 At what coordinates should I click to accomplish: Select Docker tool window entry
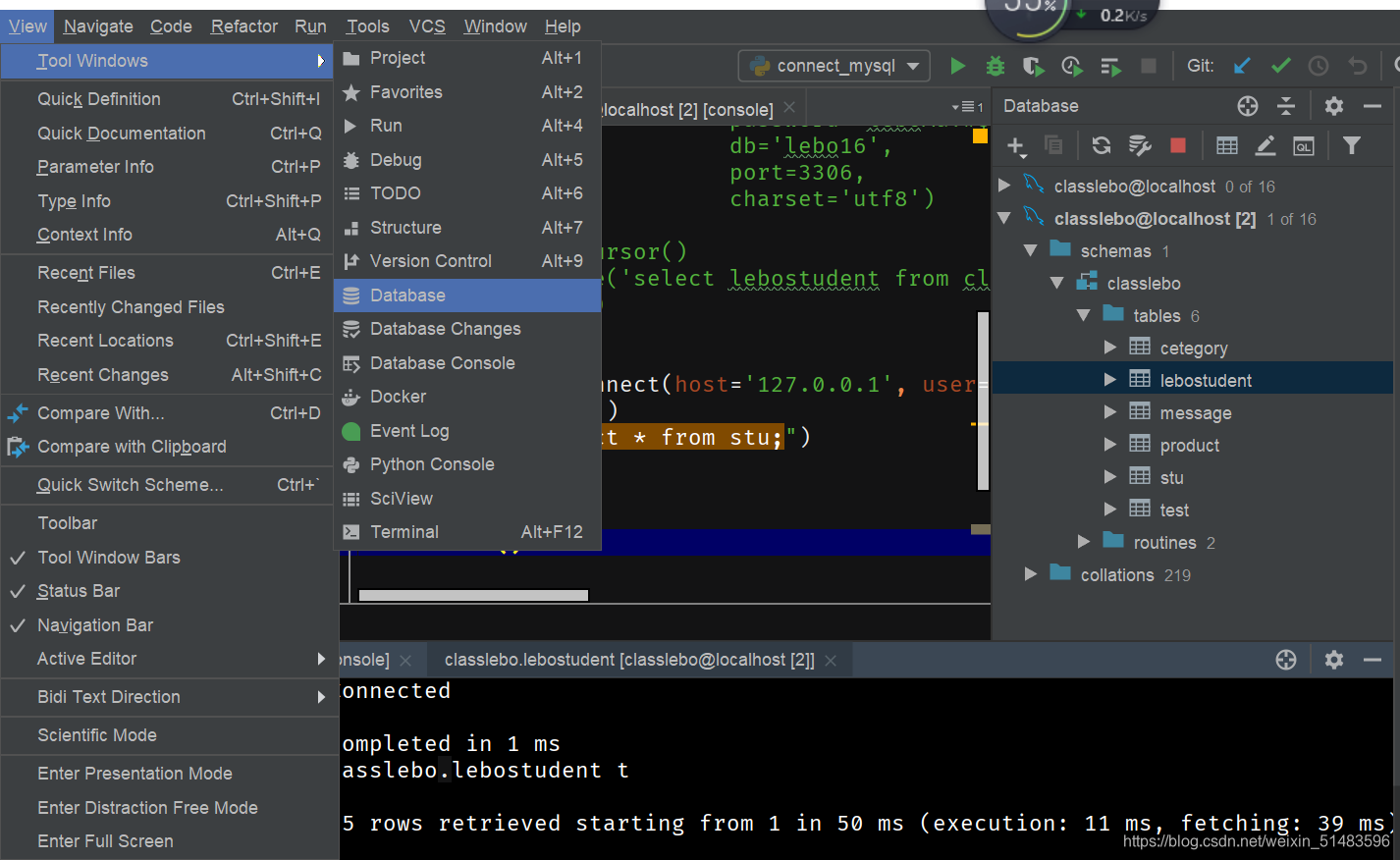click(467, 397)
